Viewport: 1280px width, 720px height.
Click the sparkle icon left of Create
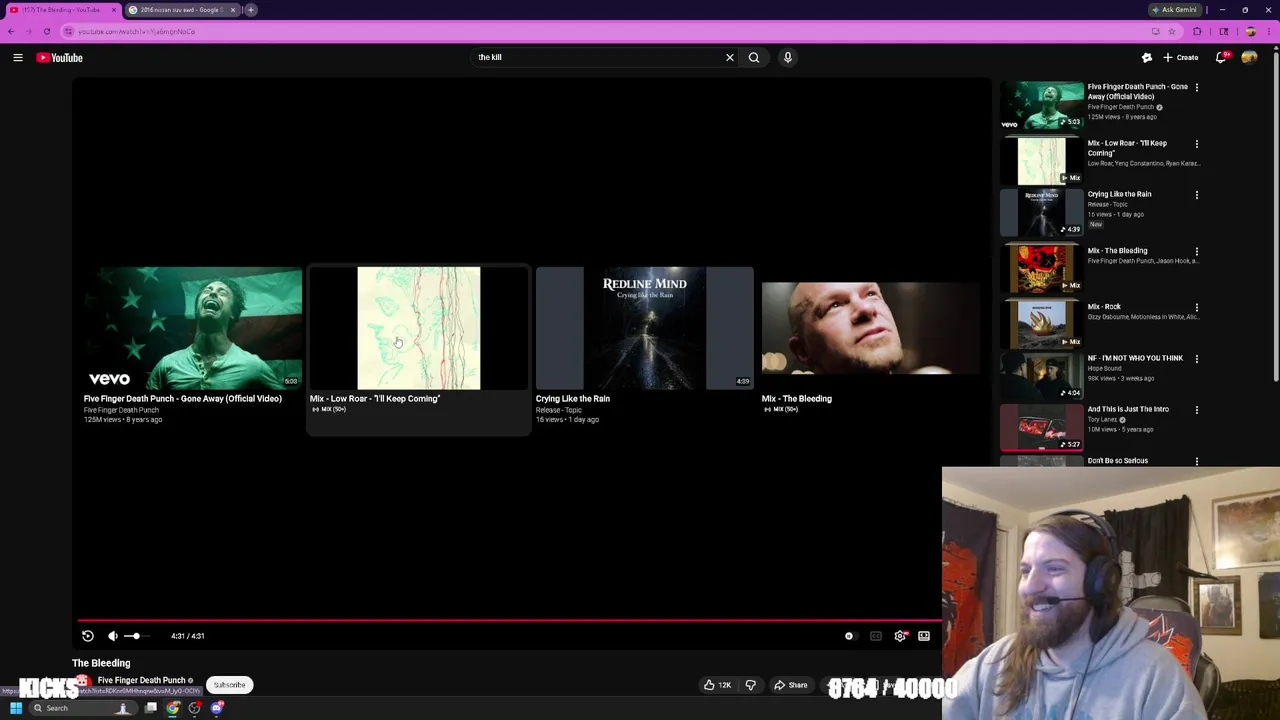click(1147, 58)
